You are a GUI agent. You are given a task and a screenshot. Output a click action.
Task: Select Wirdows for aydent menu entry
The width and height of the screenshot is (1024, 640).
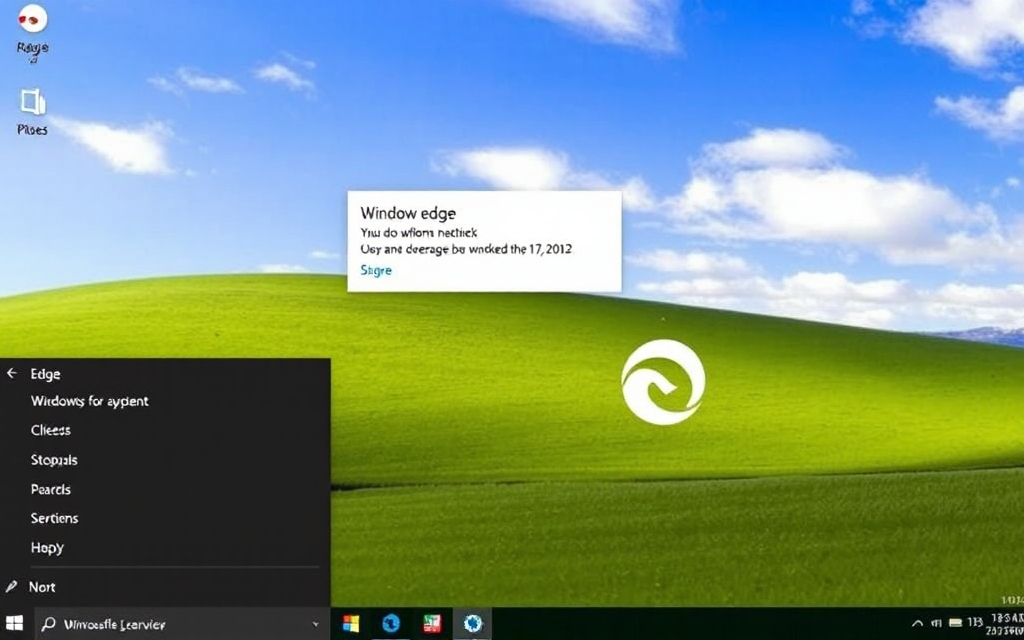tap(89, 401)
